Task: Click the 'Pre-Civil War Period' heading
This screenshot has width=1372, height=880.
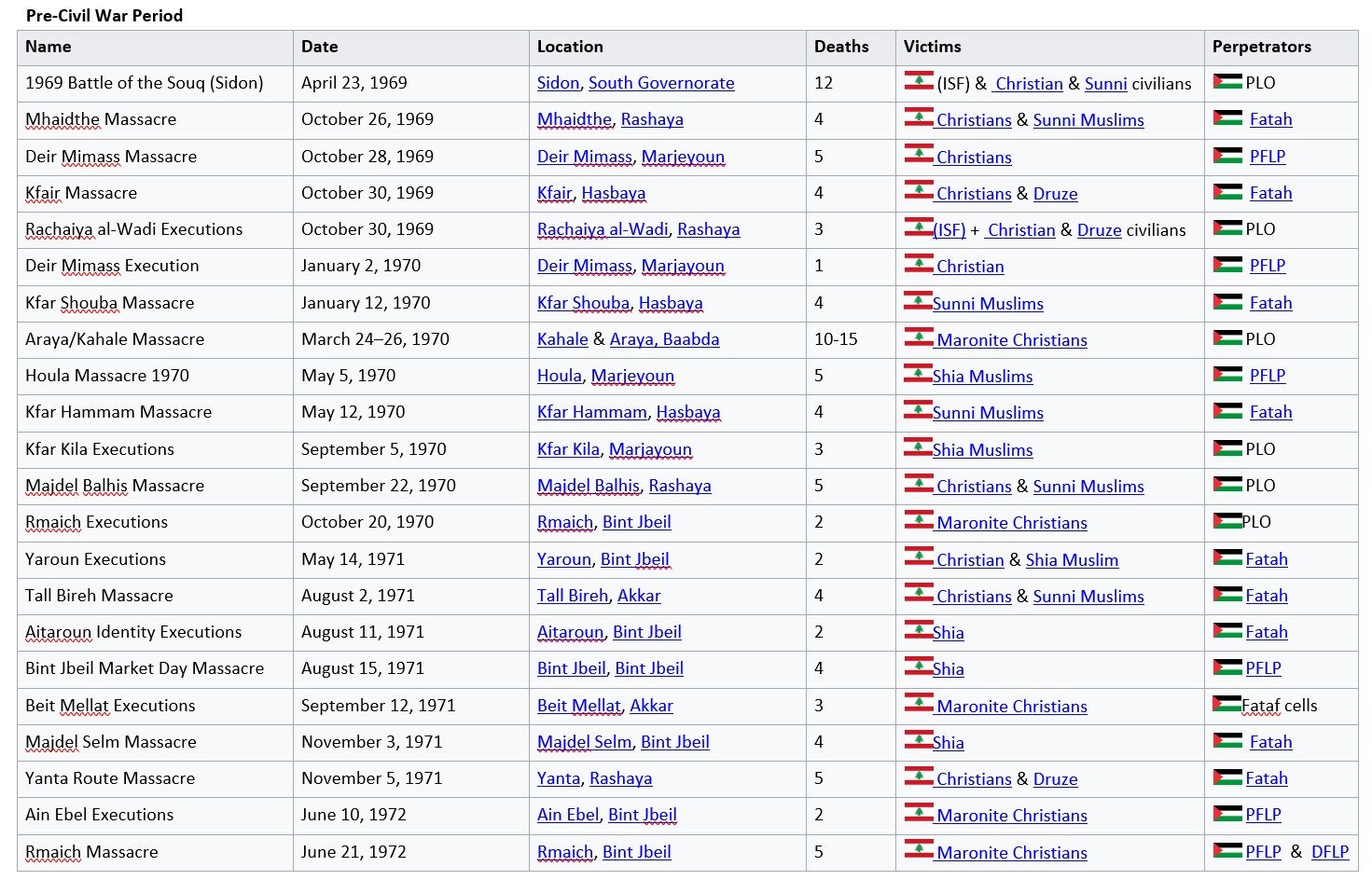Action: pos(104,15)
